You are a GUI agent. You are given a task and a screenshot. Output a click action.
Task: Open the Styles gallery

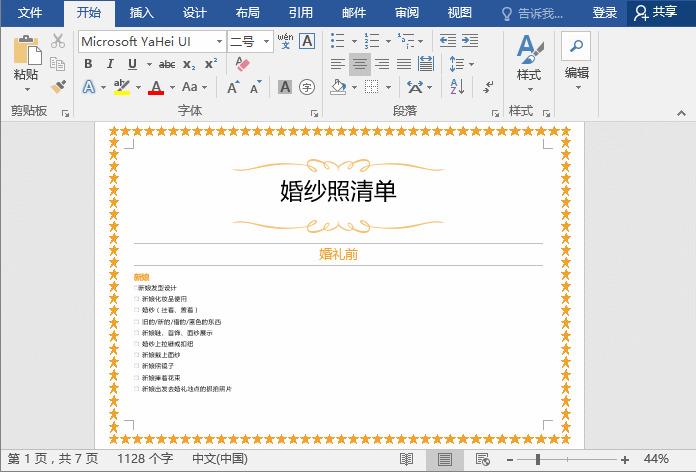(x=530, y=62)
